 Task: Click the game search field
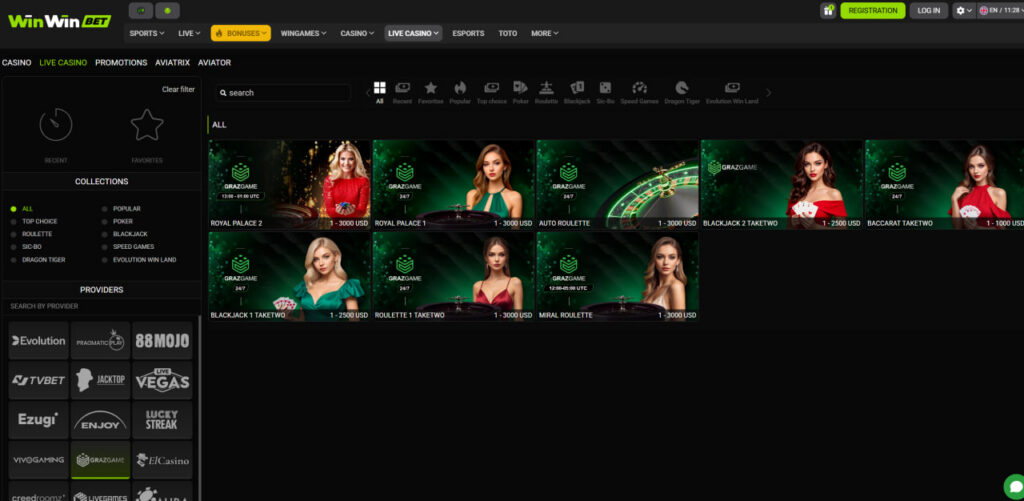(x=283, y=93)
